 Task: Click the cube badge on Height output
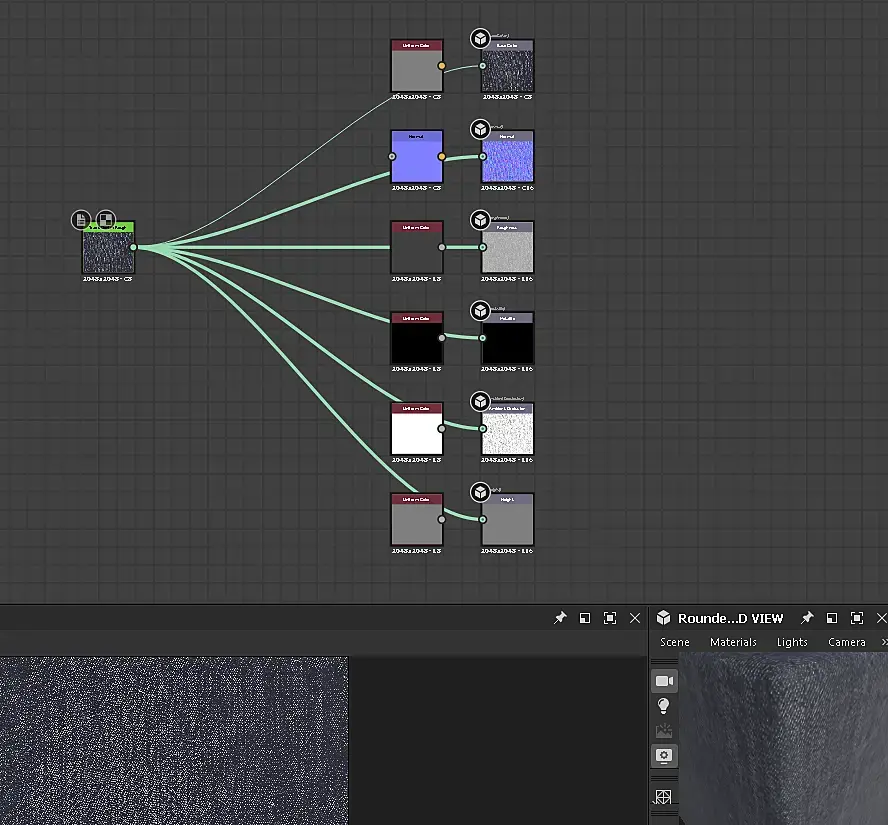pos(480,492)
